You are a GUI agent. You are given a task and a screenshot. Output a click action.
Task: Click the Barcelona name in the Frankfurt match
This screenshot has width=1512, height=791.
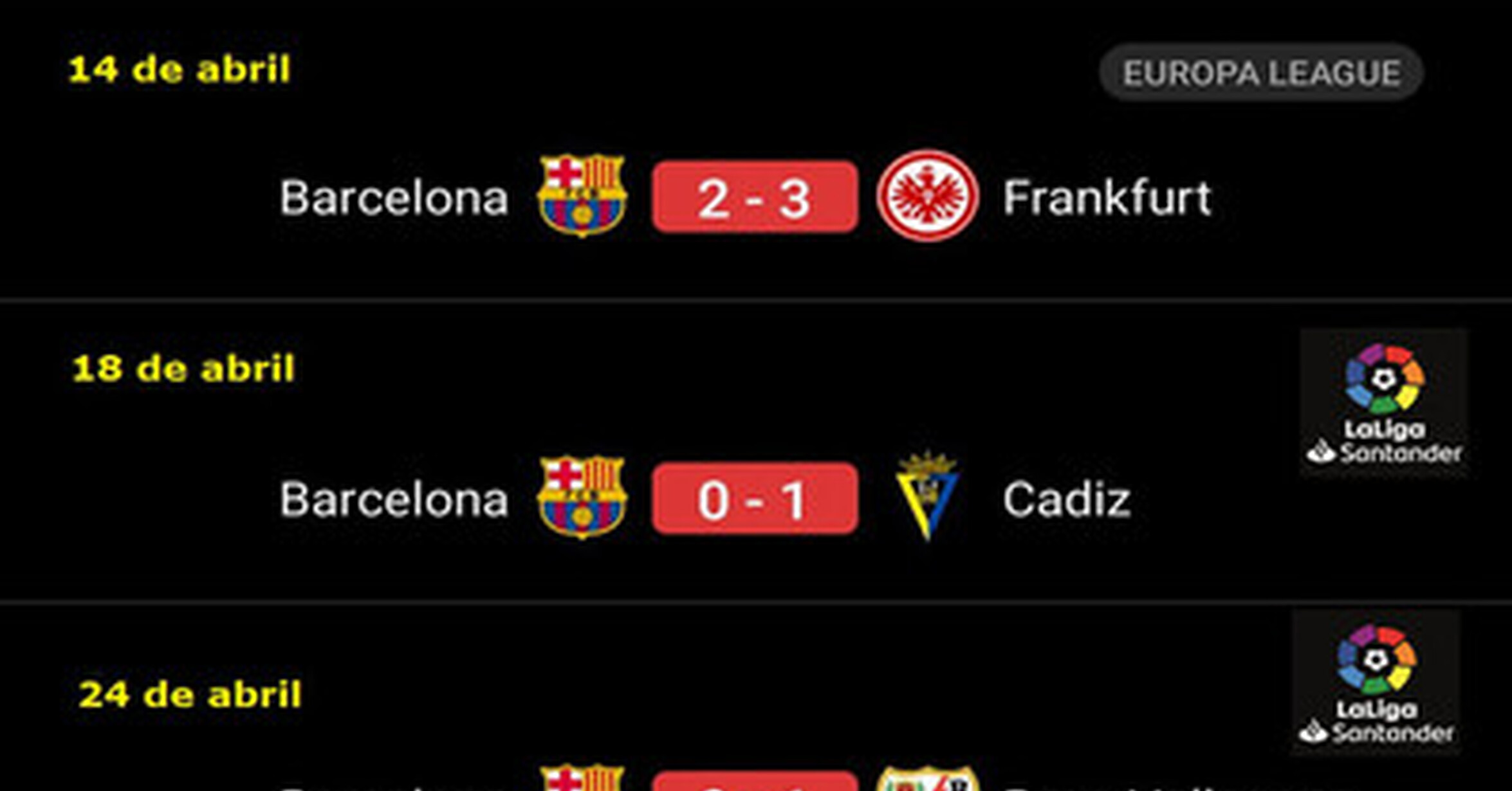click(394, 197)
